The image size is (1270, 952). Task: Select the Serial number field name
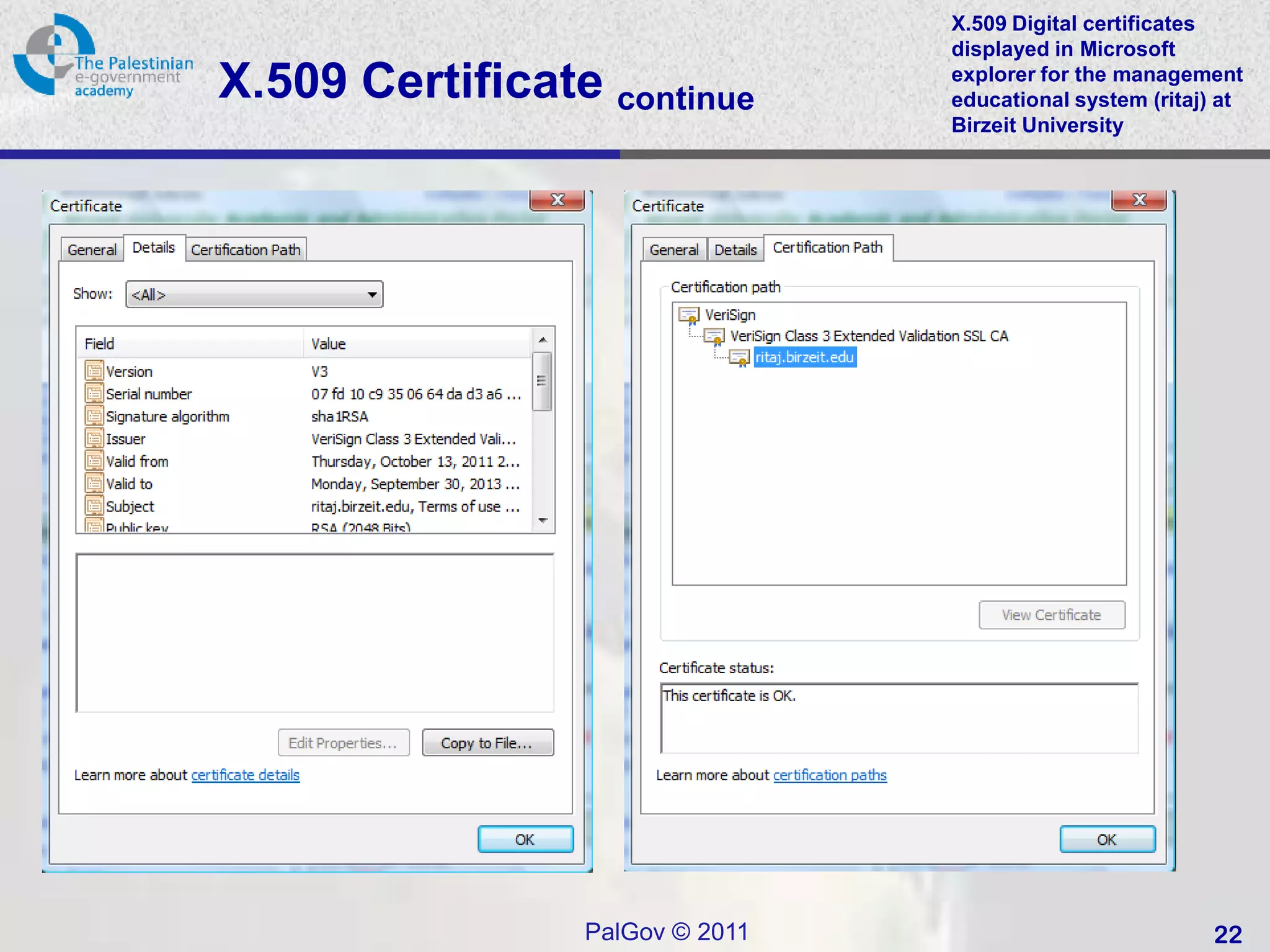pyautogui.click(x=149, y=394)
